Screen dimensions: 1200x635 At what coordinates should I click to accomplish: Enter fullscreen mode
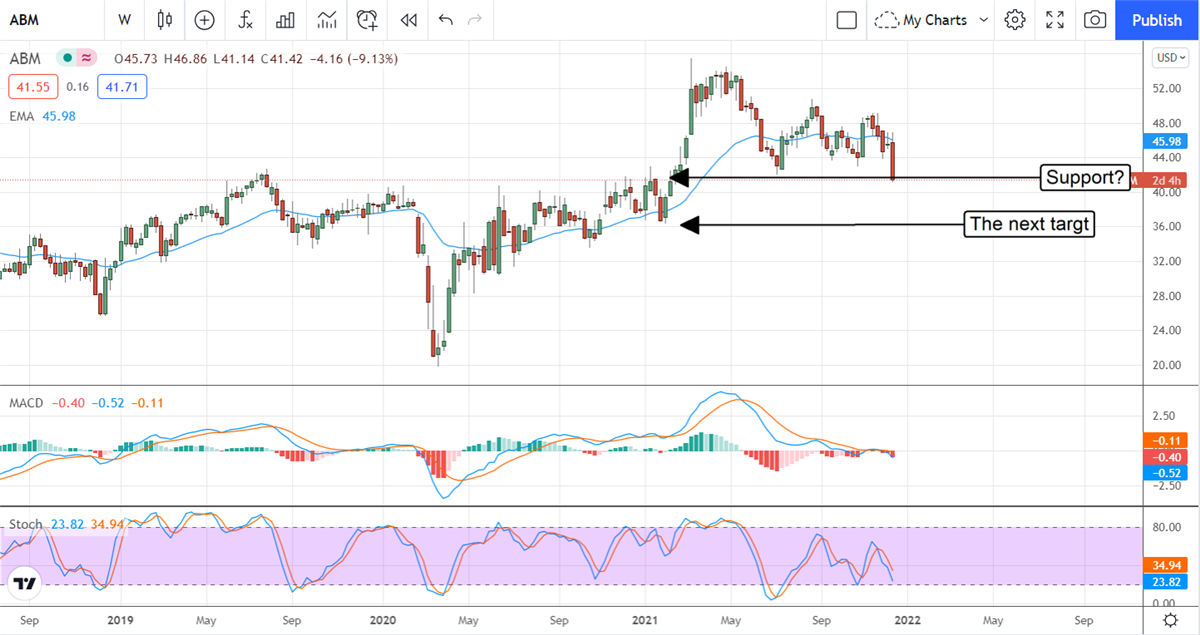tap(1055, 19)
